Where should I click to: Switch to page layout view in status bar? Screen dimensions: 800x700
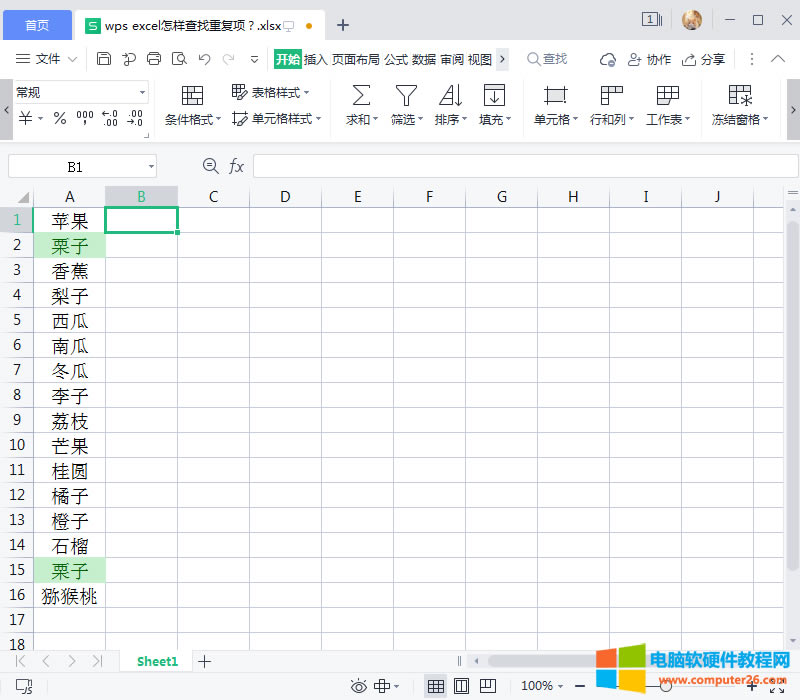pos(461,686)
